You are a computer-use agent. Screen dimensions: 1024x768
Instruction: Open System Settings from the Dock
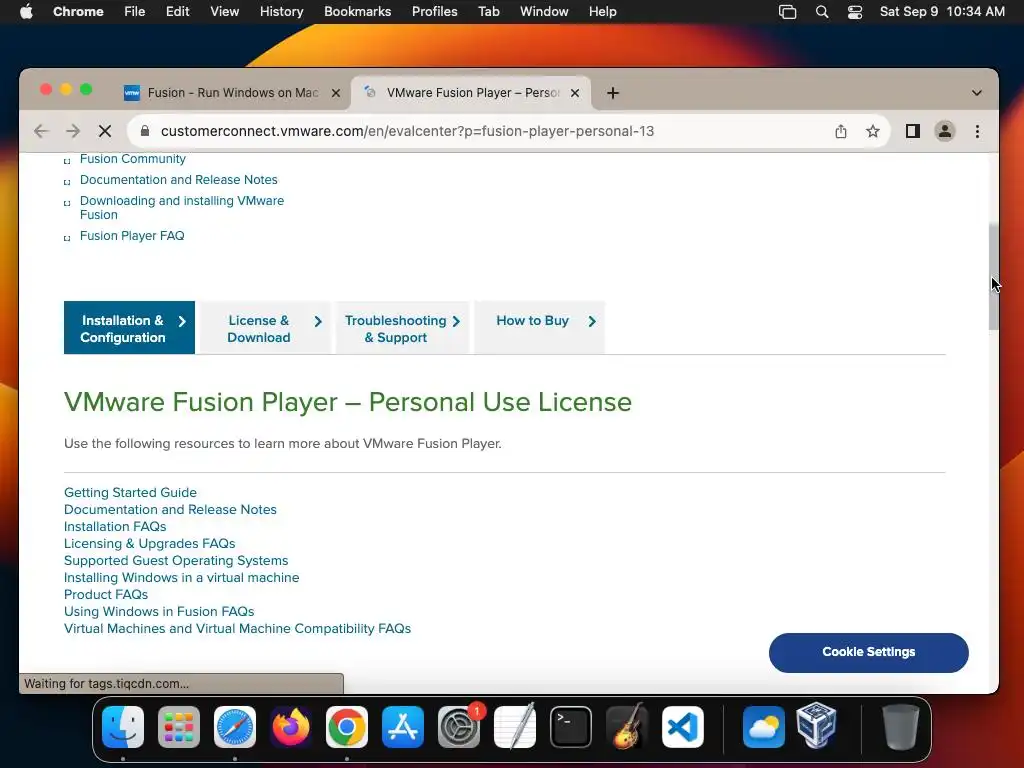(458, 727)
